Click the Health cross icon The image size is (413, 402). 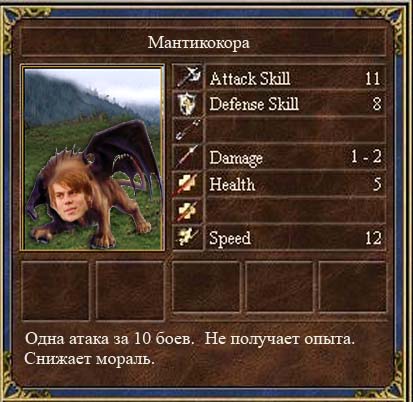(x=189, y=184)
